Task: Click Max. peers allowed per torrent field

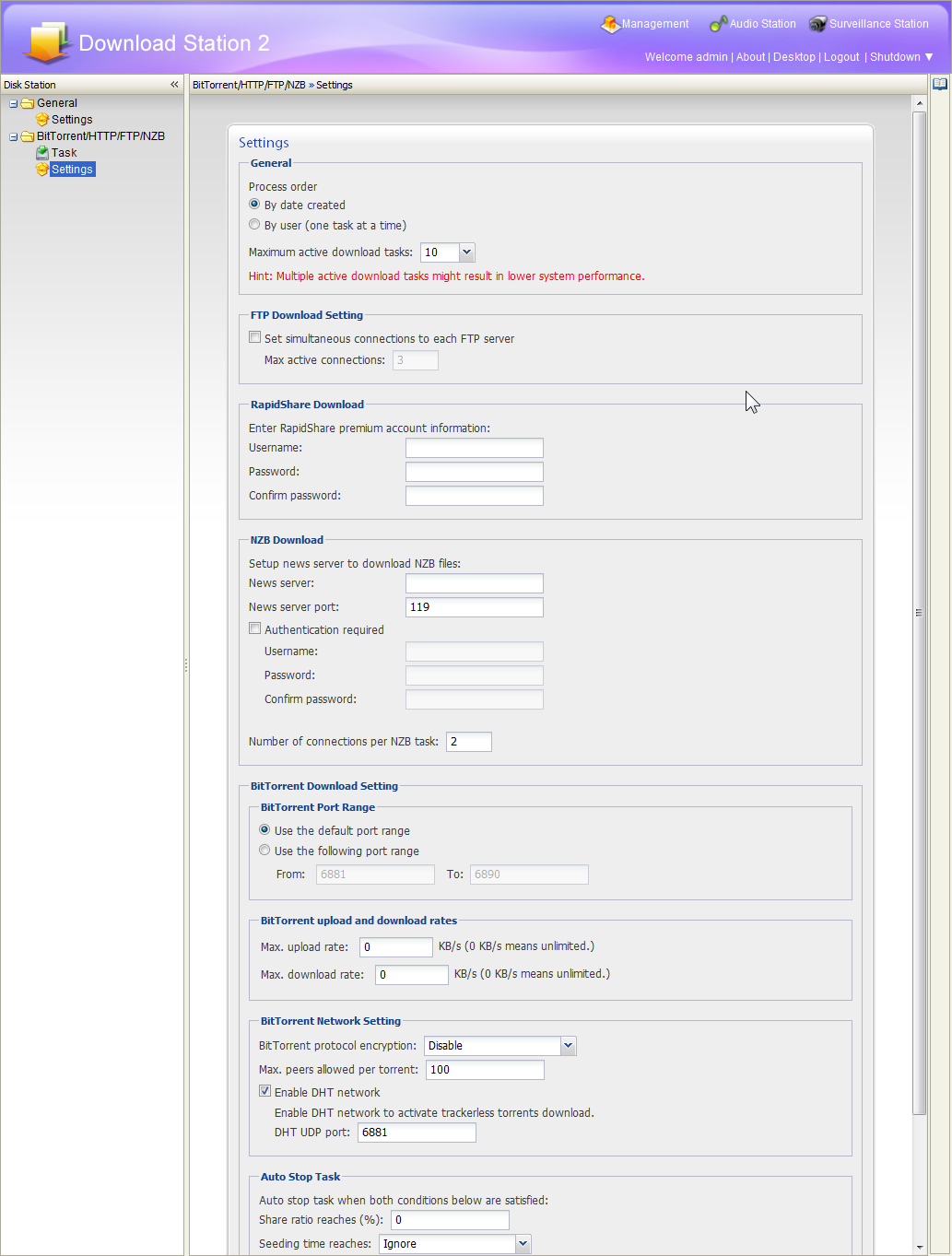Action: (486, 1070)
